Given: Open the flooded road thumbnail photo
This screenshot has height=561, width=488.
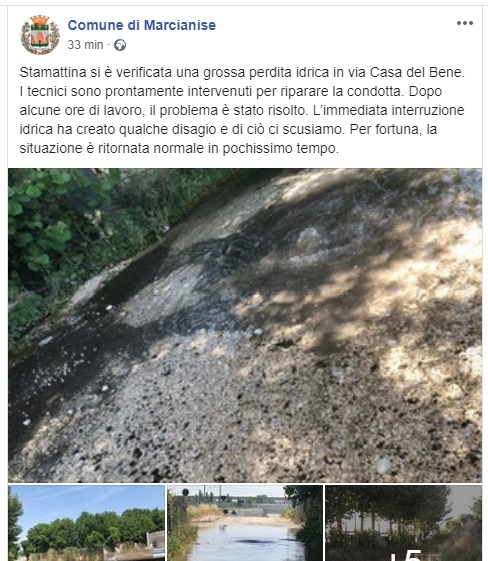Looking at the screenshot, I should [245, 523].
